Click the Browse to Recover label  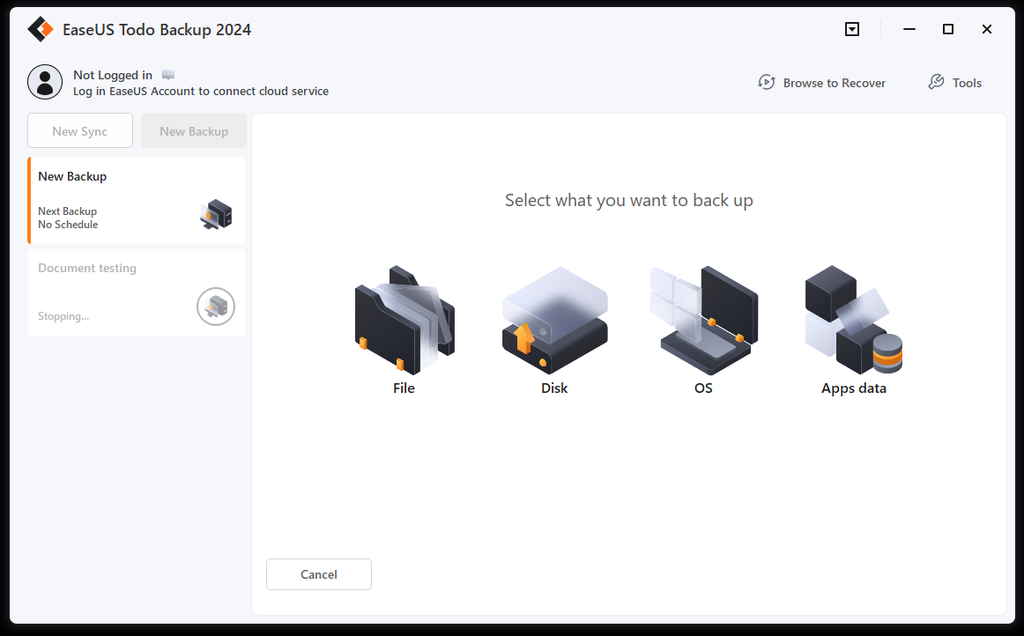[x=834, y=82]
